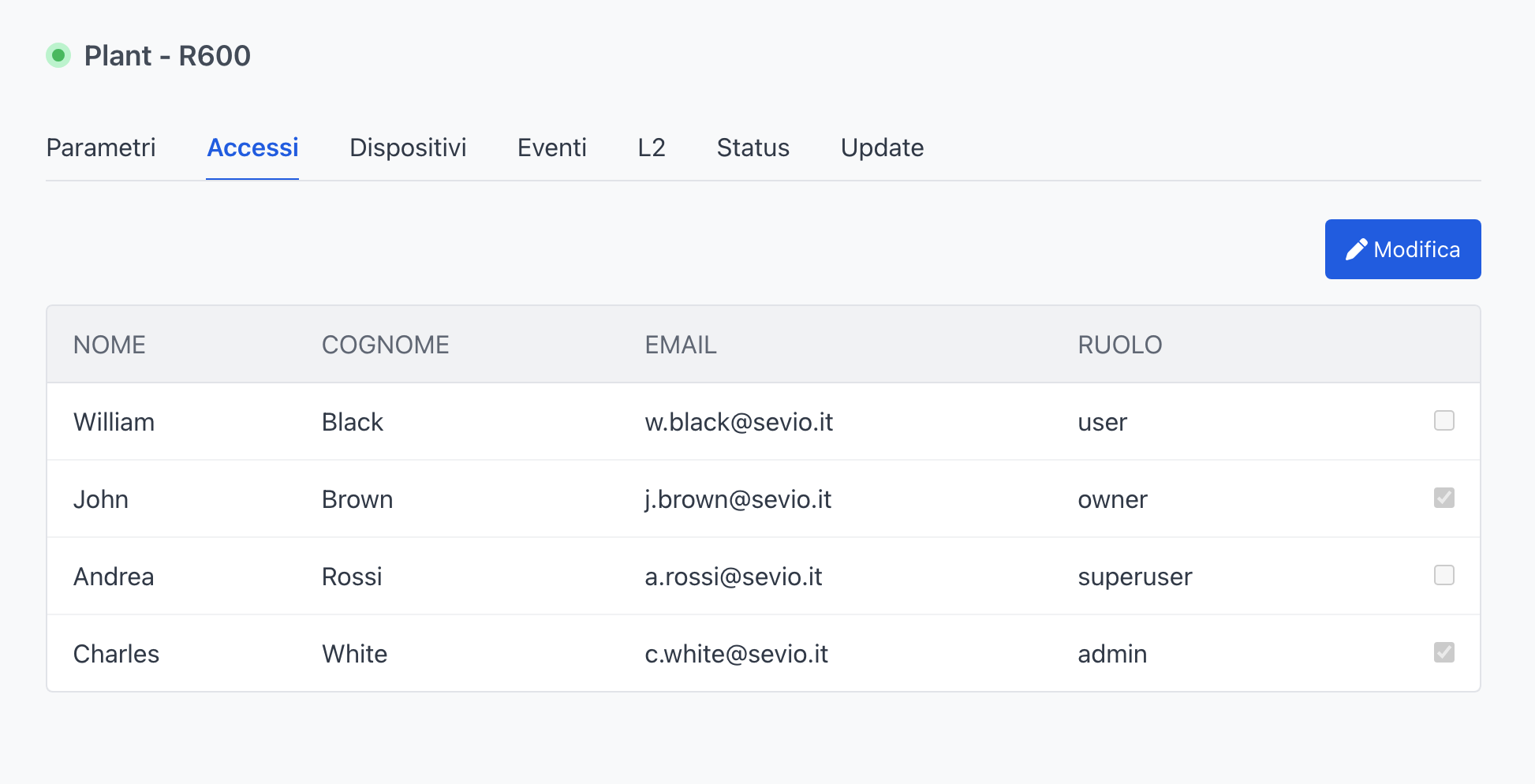Screen dimensions: 1535x784
Task: Toggle the checkbox for Charles White
Action: pyautogui.click(x=1443, y=653)
